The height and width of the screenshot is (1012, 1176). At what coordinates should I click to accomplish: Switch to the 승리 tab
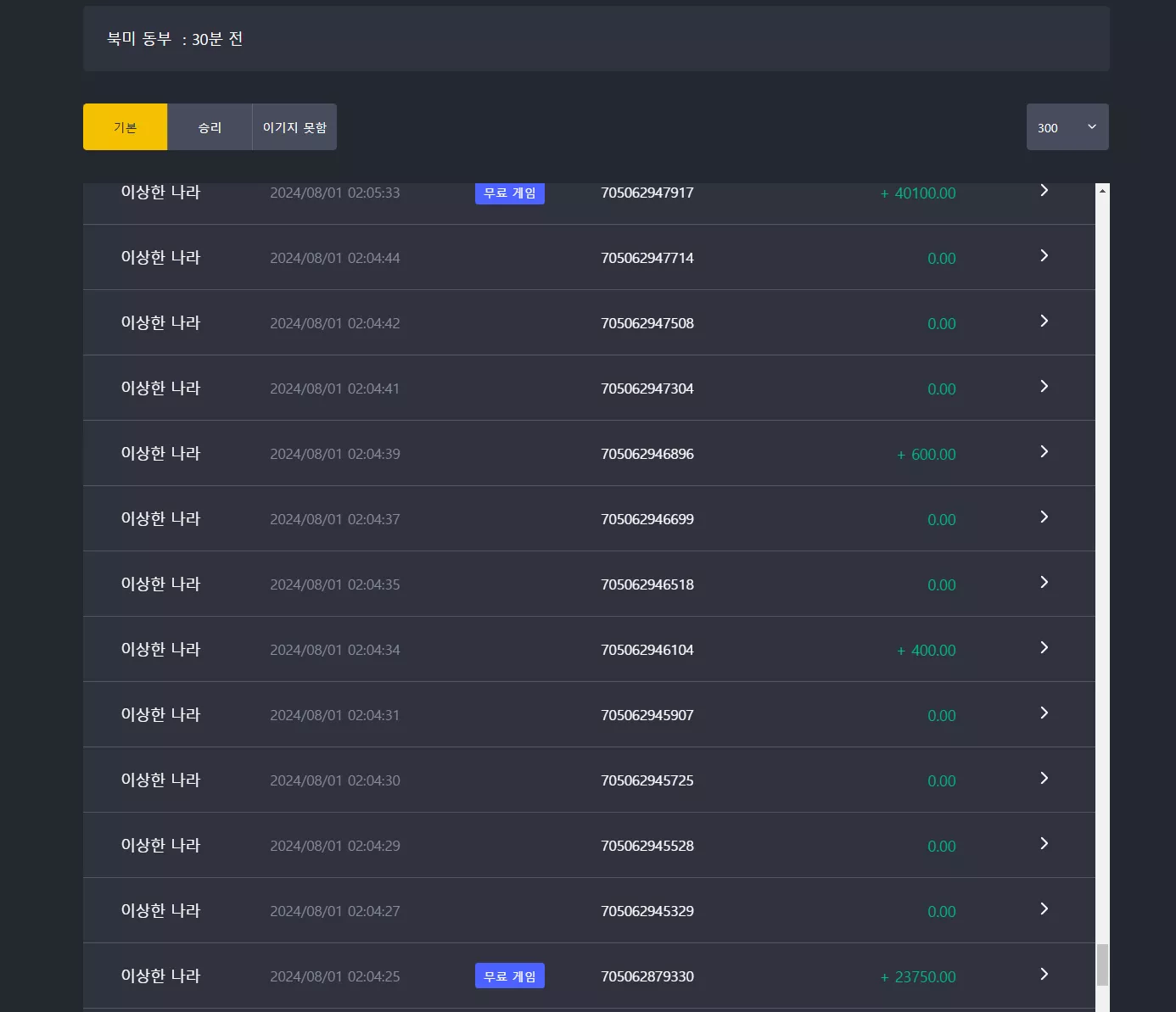tap(210, 127)
